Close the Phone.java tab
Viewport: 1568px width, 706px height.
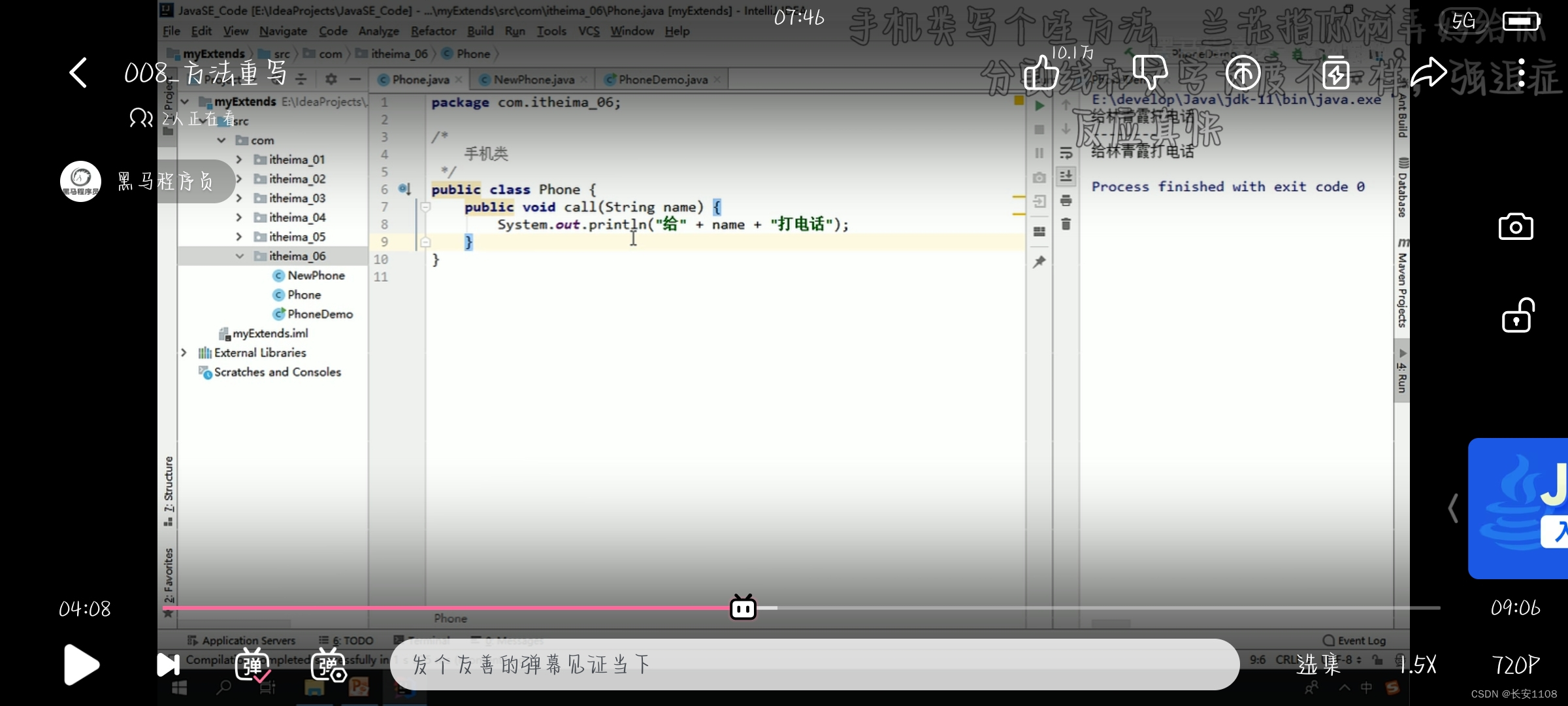click(459, 80)
